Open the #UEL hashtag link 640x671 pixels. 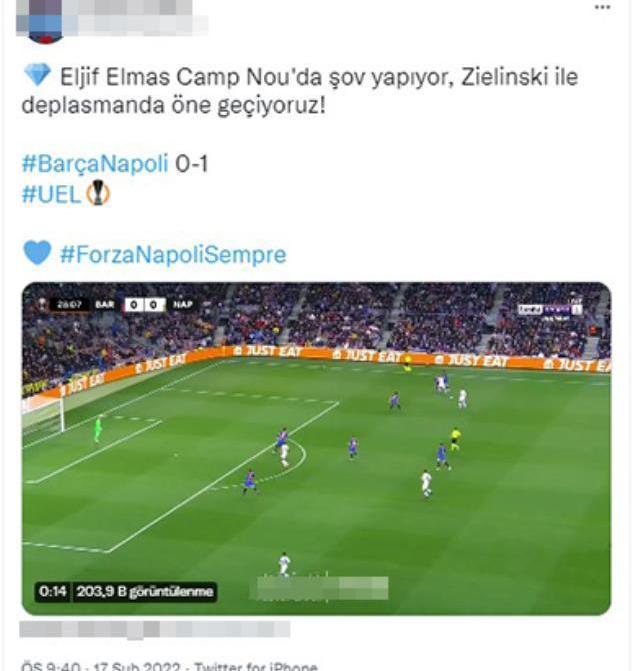coord(51,194)
